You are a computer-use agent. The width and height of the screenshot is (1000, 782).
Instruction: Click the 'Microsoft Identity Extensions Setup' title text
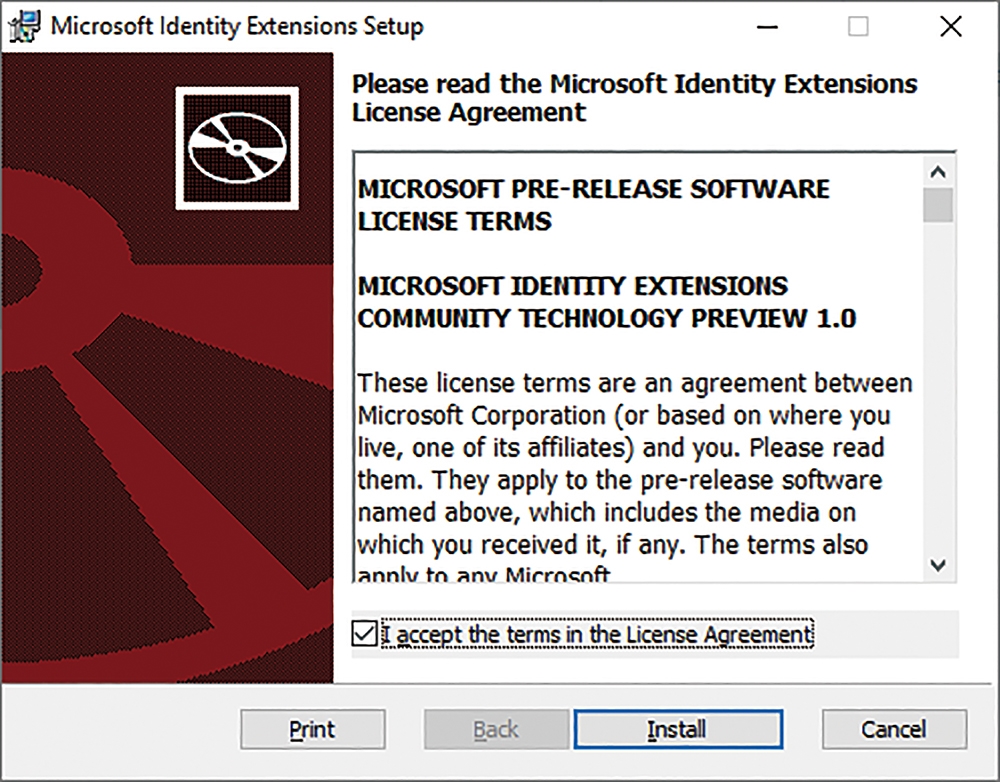coord(237,27)
